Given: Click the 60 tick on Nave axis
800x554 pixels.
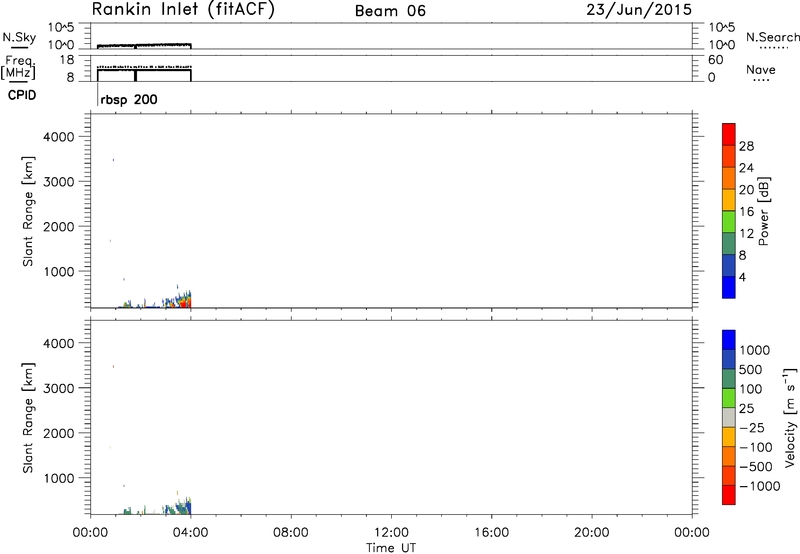Looking at the screenshot, I should point(715,60).
